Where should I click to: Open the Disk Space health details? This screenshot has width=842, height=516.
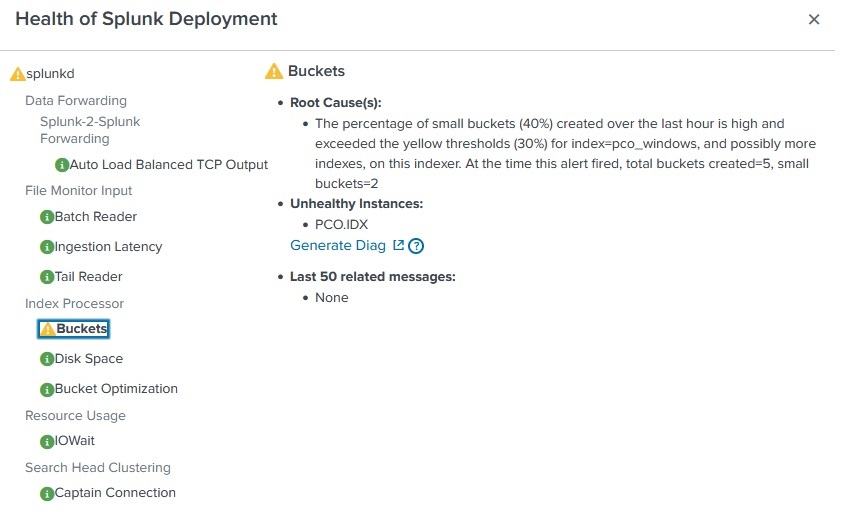coord(89,359)
